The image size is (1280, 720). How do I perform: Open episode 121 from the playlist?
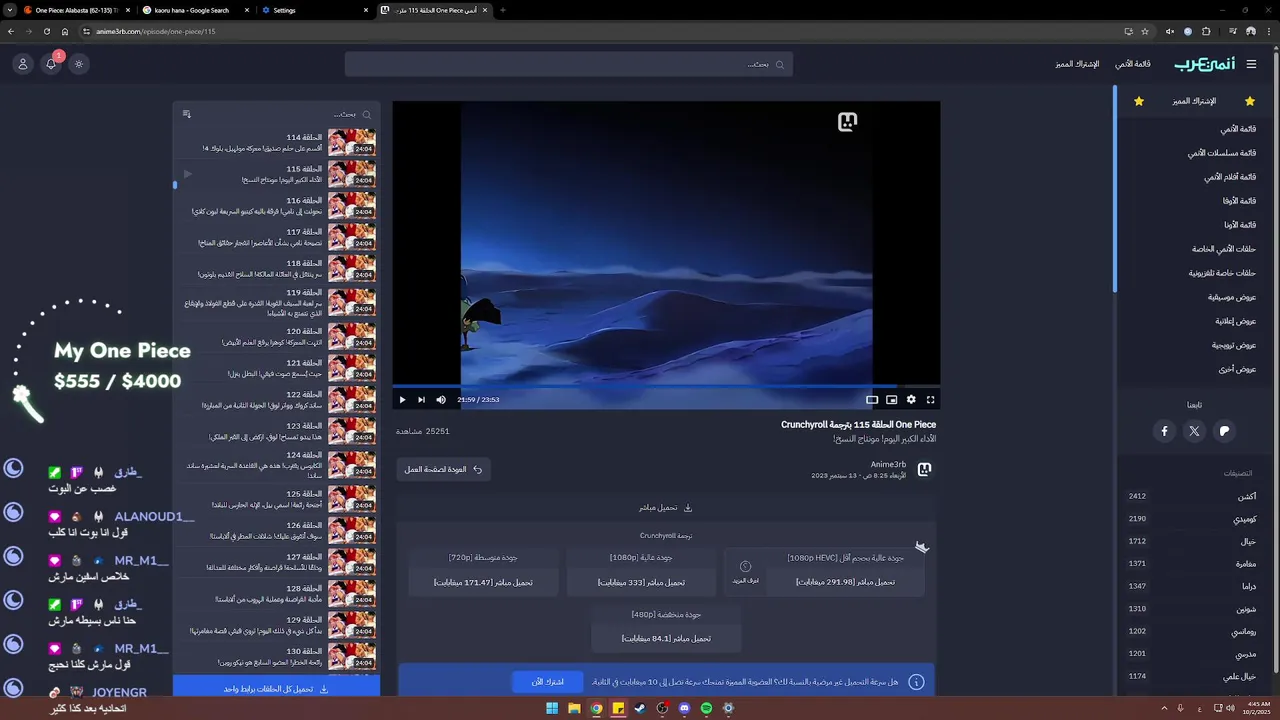pyautogui.click(x=277, y=368)
